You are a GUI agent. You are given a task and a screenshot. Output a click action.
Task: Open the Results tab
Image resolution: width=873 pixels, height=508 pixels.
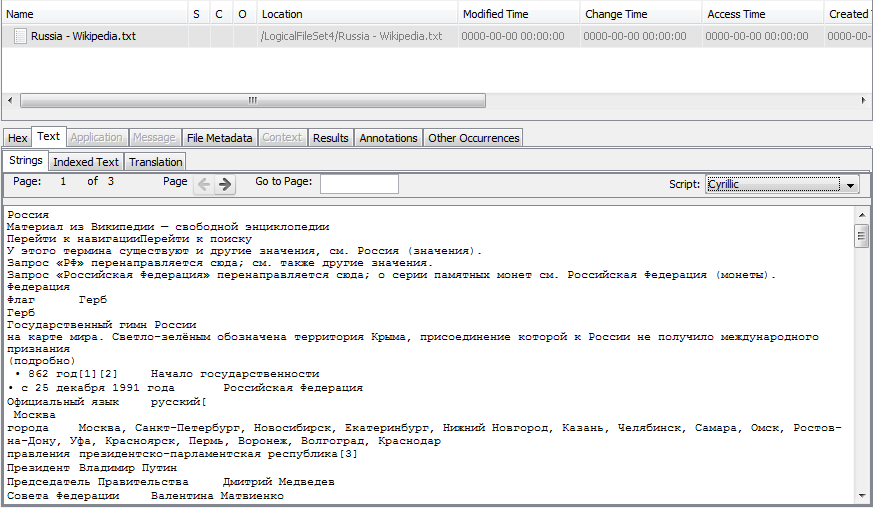point(330,138)
